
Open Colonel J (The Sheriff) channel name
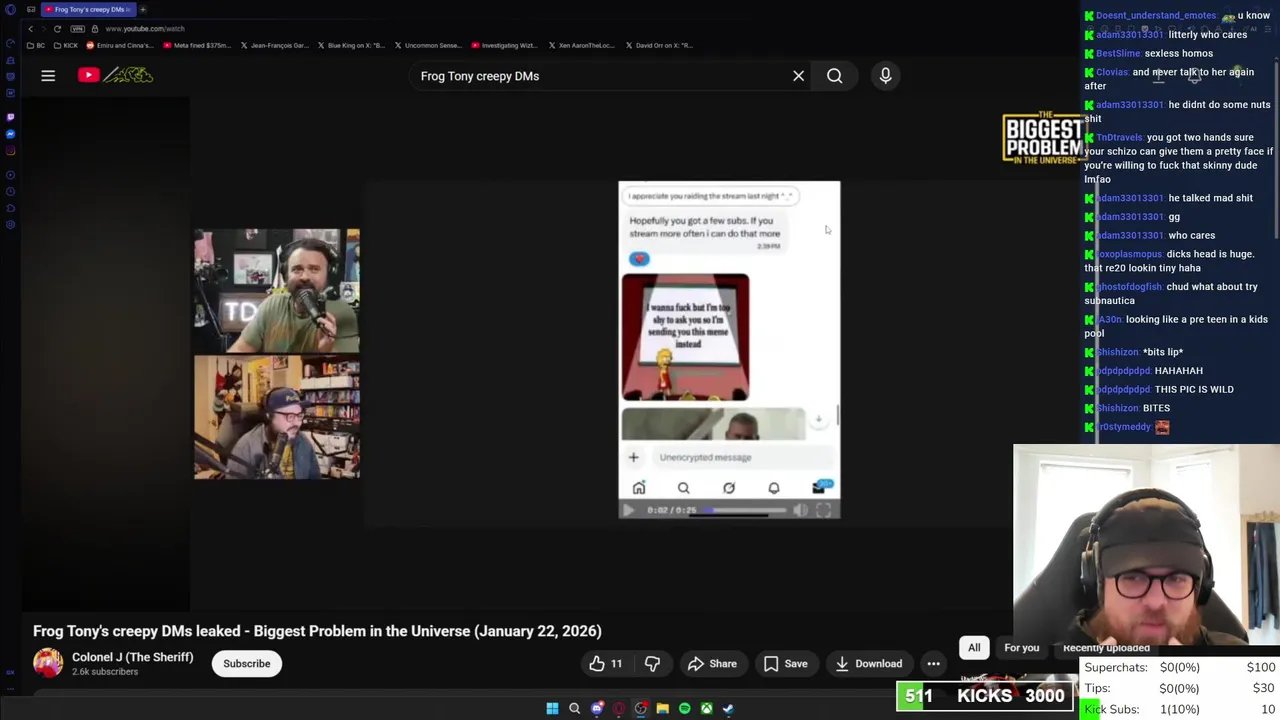[132, 657]
